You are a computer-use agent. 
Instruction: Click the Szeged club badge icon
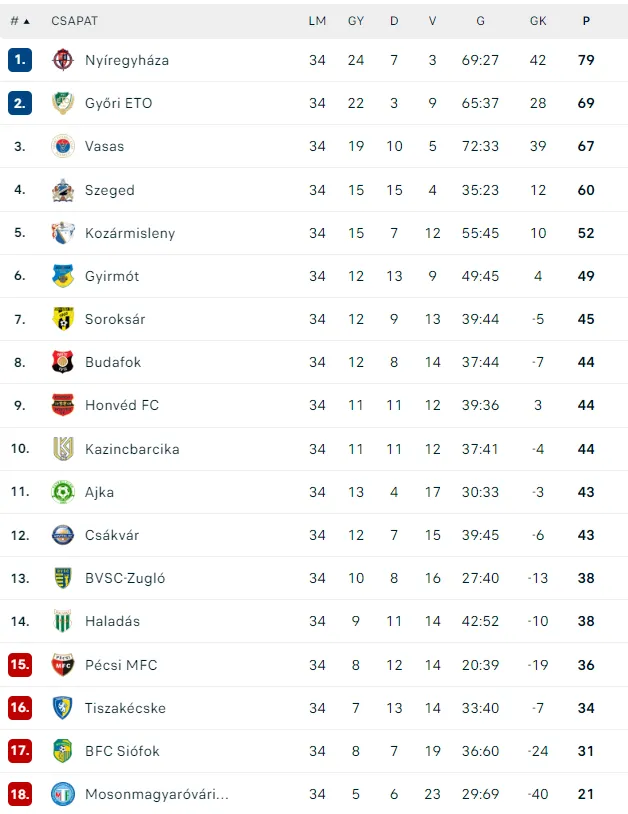tap(63, 190)
